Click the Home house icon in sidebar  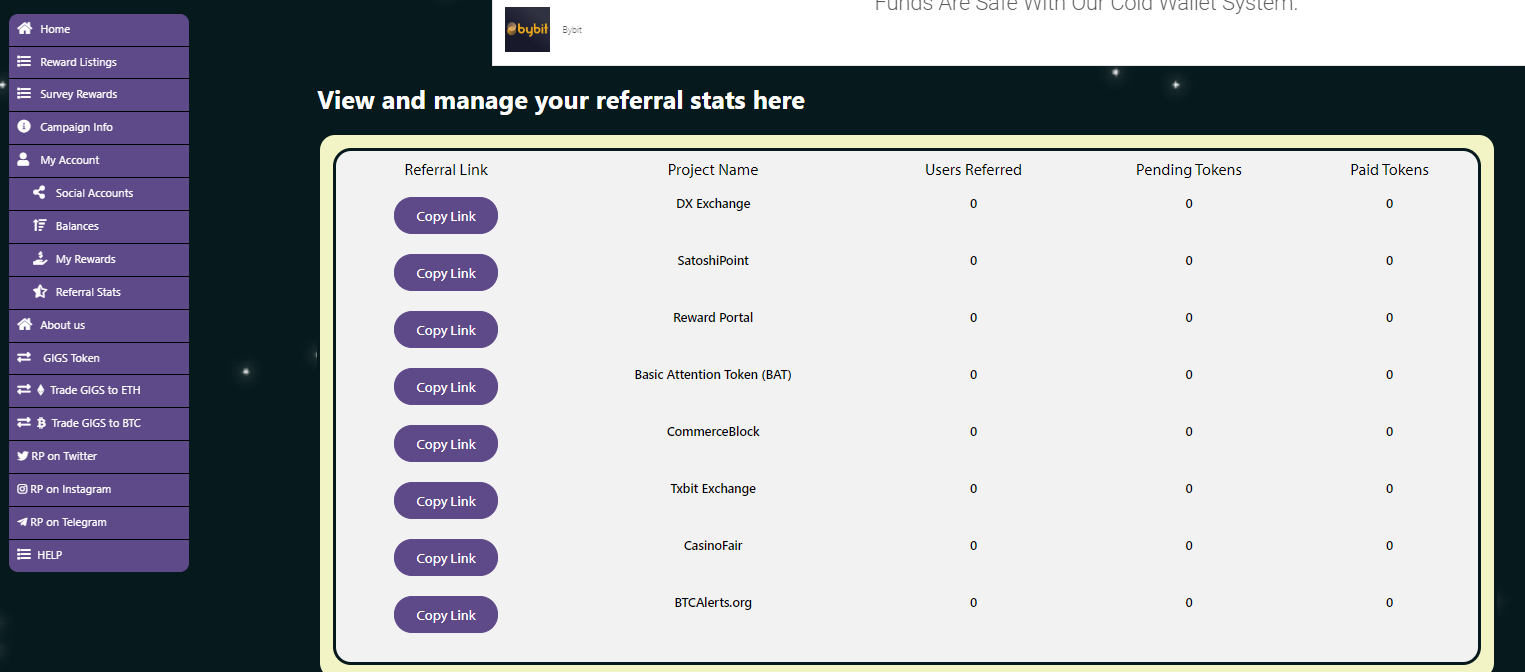coord(25,29)
